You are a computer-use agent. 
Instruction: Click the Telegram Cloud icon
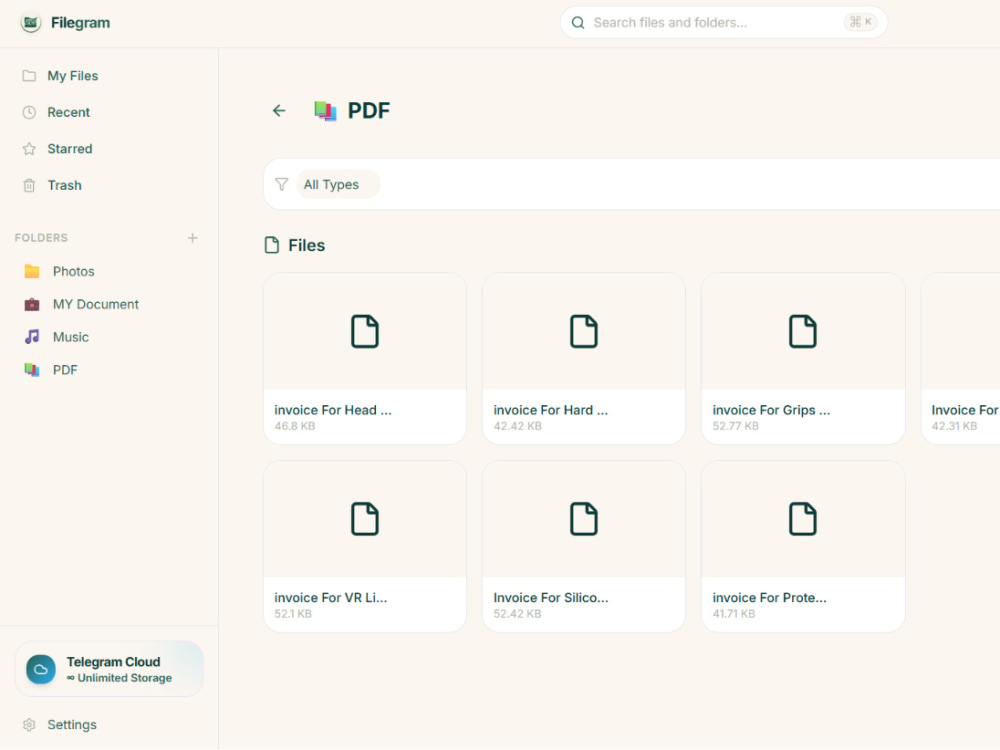[x=41, y=669]
